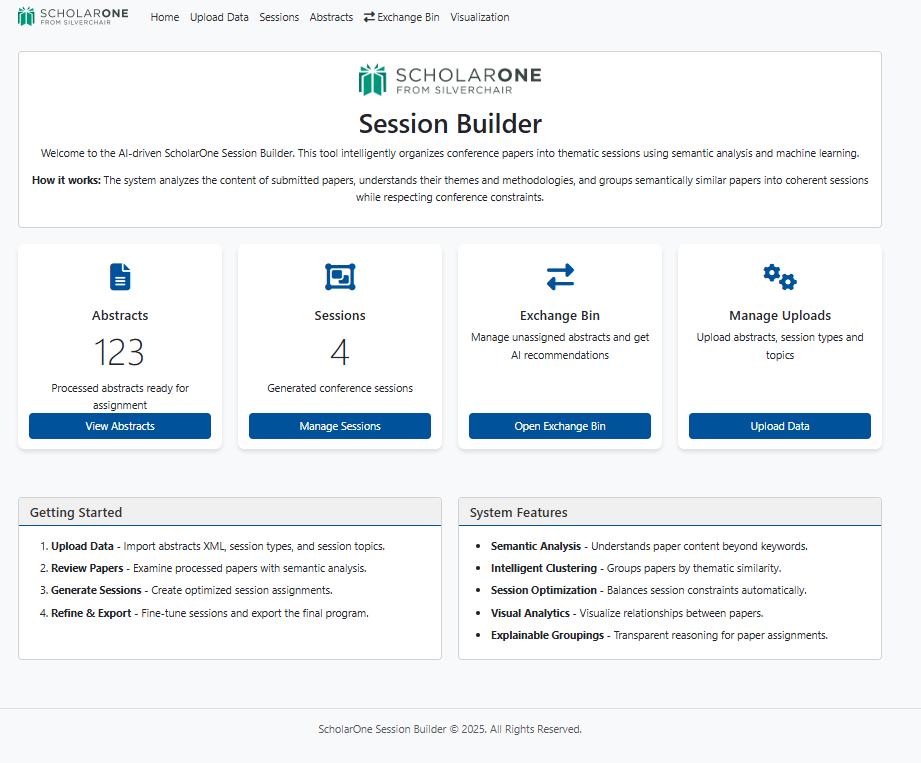Click the footer copyright text
Viewport: 921px width, 763px height.
450,729
